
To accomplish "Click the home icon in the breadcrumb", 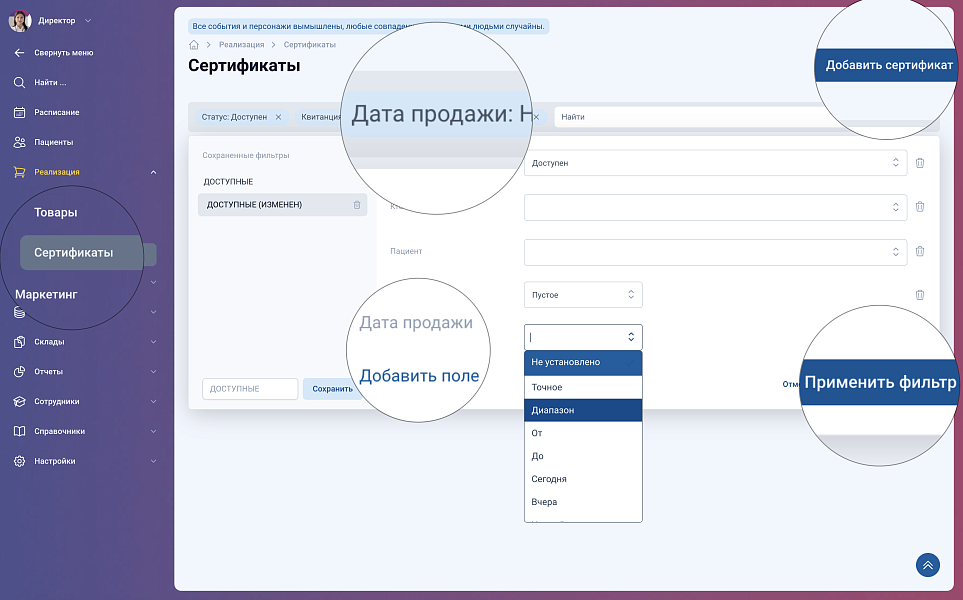I will tap(194, 45).
